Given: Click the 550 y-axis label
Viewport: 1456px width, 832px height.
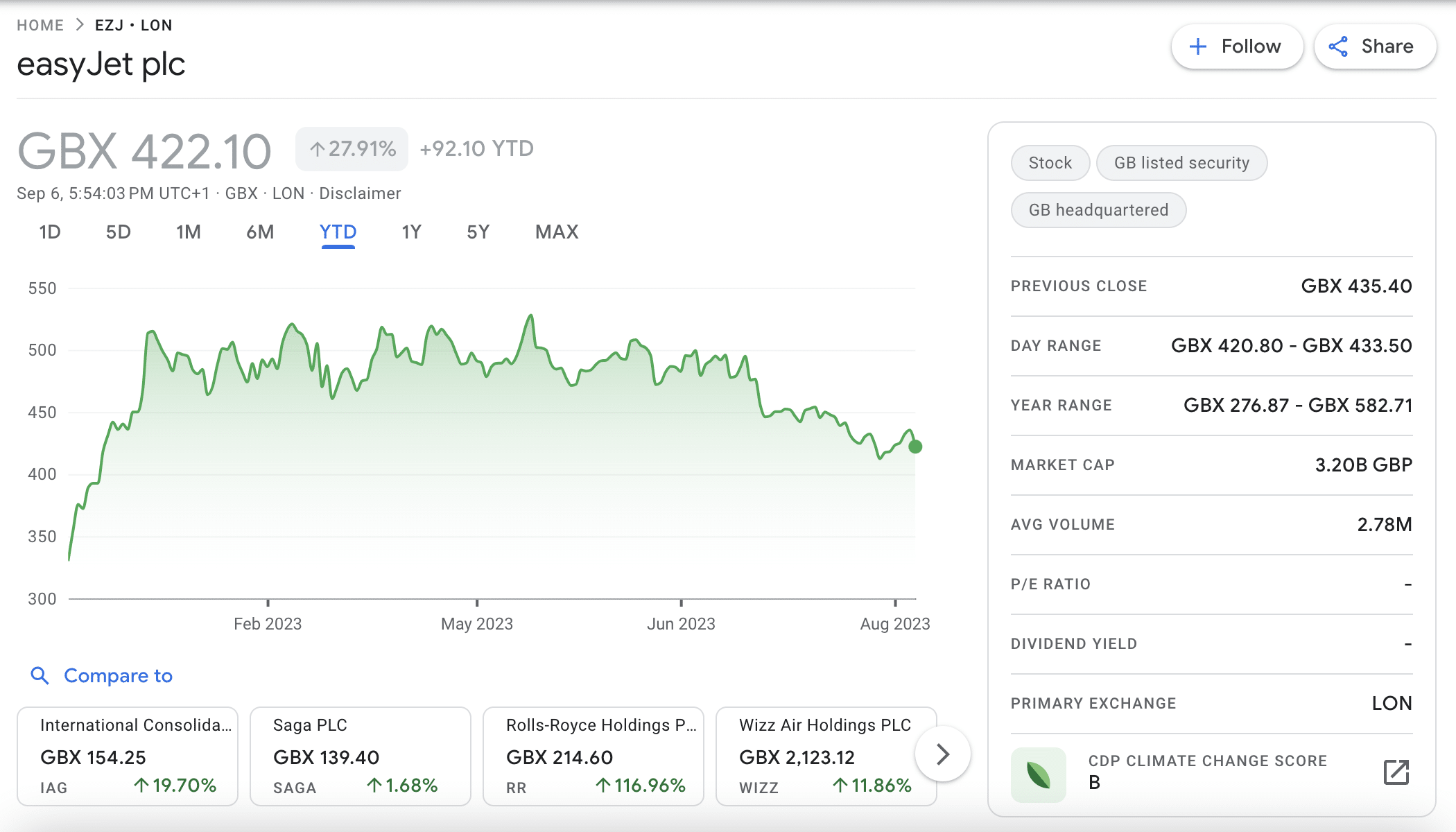Looking at the screenshot, I should pyautogui.click(x=42, y=288).
